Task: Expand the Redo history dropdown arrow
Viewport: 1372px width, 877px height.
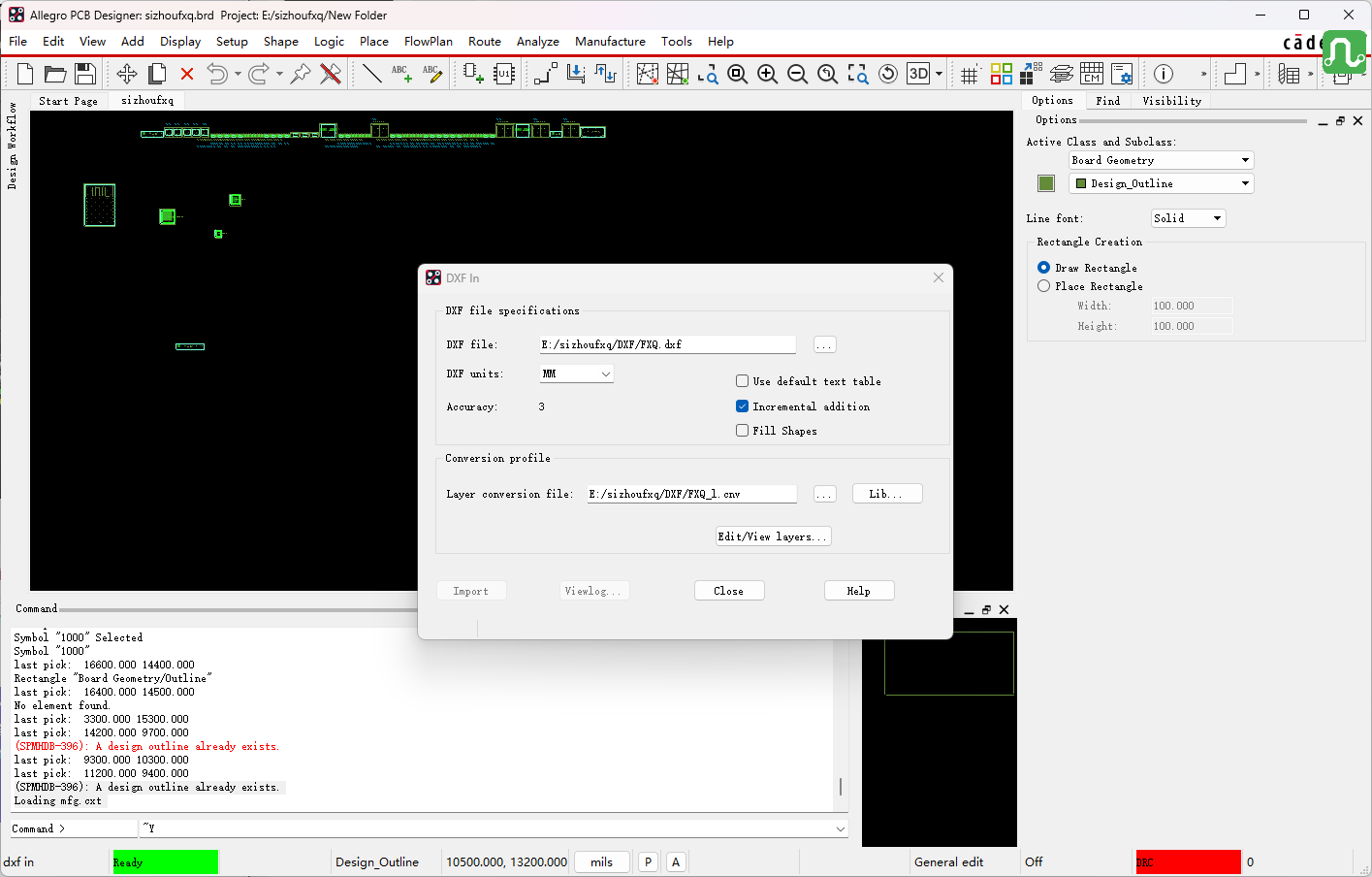Action: pyautogui.click(x=279, y=74)
